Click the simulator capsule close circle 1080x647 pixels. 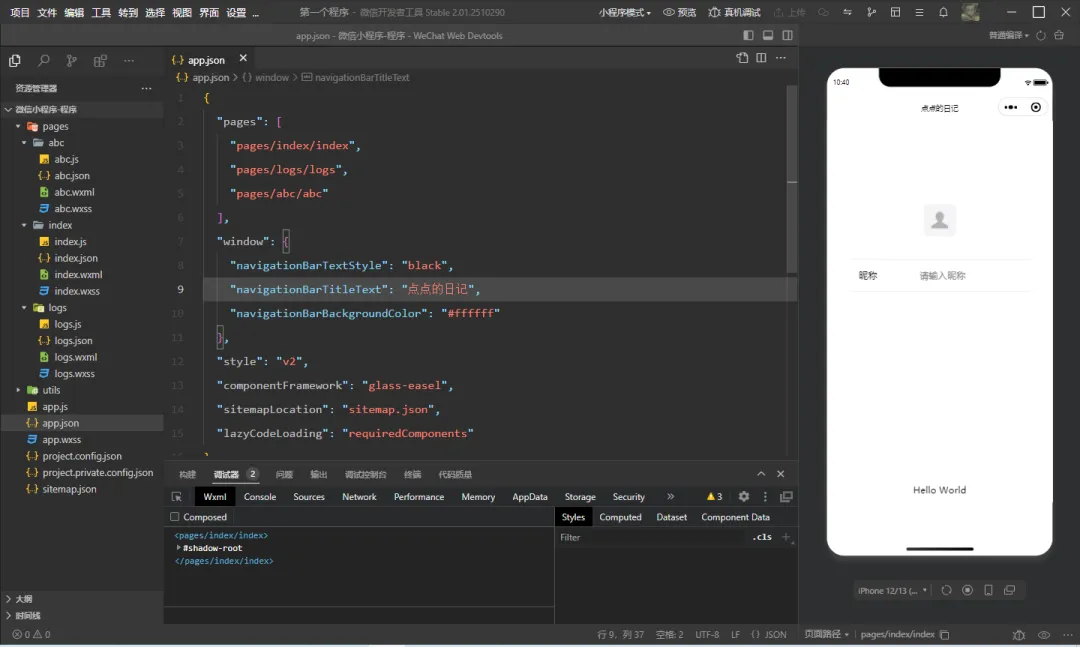1036,107
